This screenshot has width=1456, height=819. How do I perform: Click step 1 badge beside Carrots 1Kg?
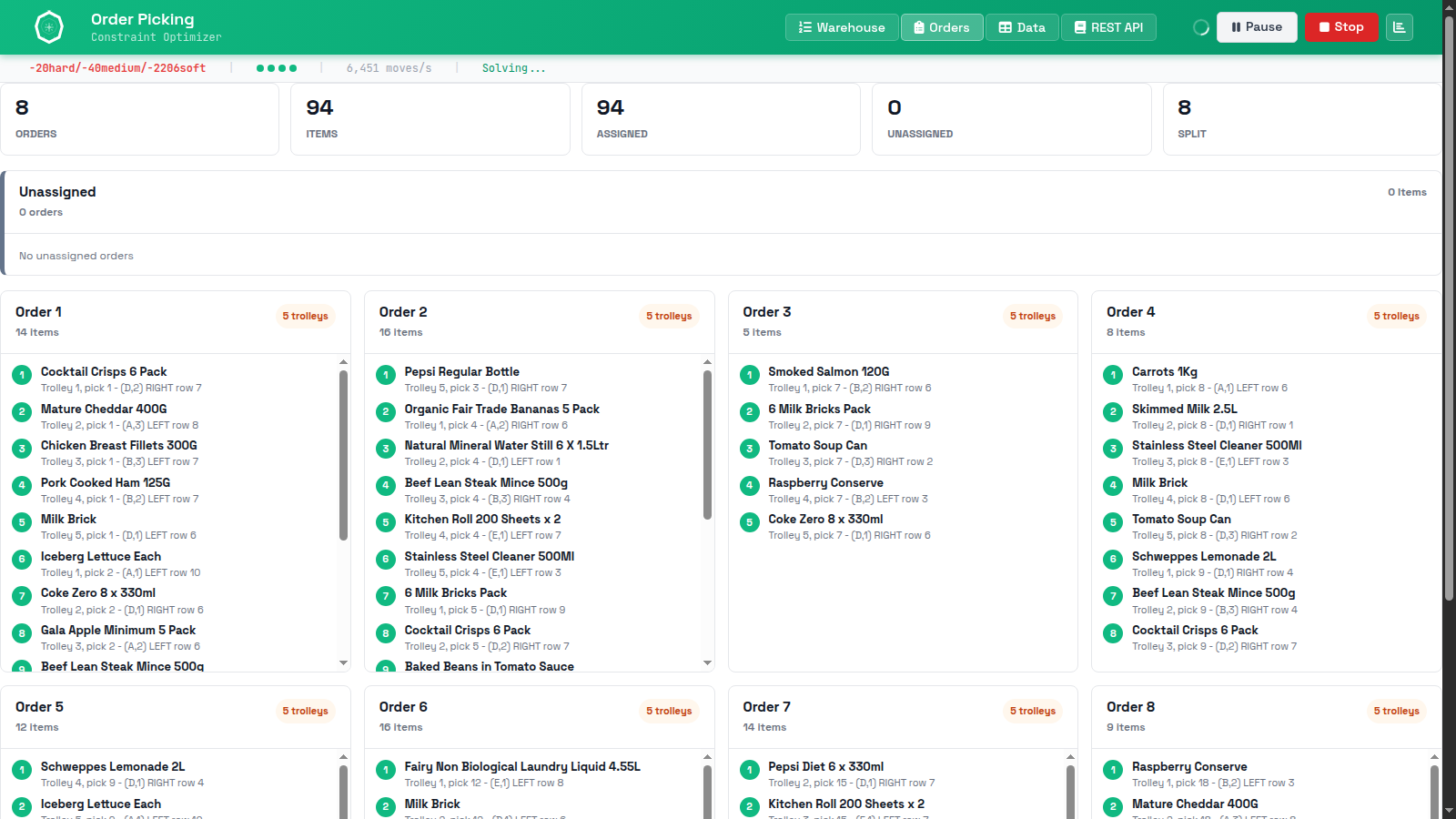(x=1113, y=375)
